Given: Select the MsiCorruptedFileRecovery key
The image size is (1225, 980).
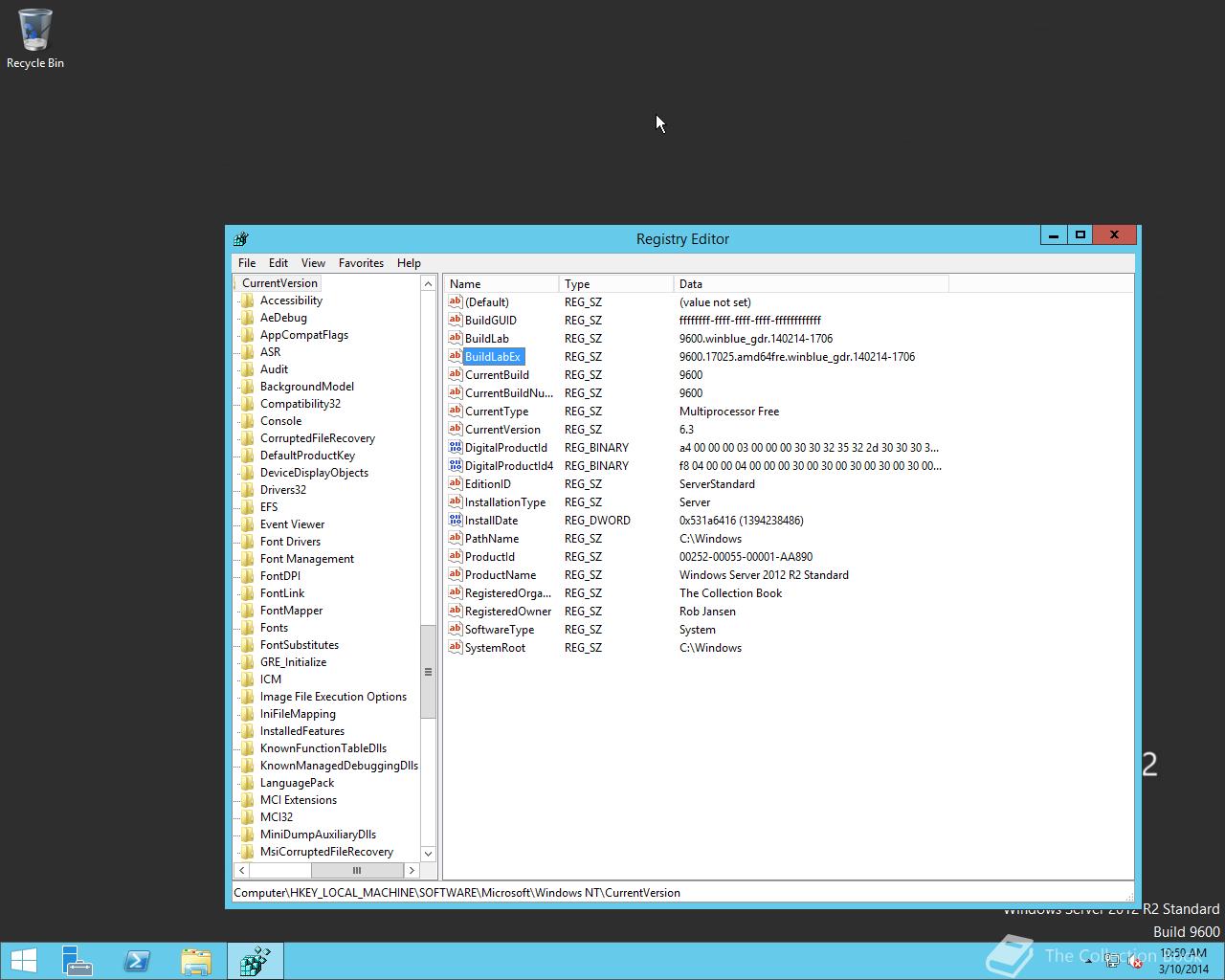Looking at the screenshot, I should [x=326, y=852].
